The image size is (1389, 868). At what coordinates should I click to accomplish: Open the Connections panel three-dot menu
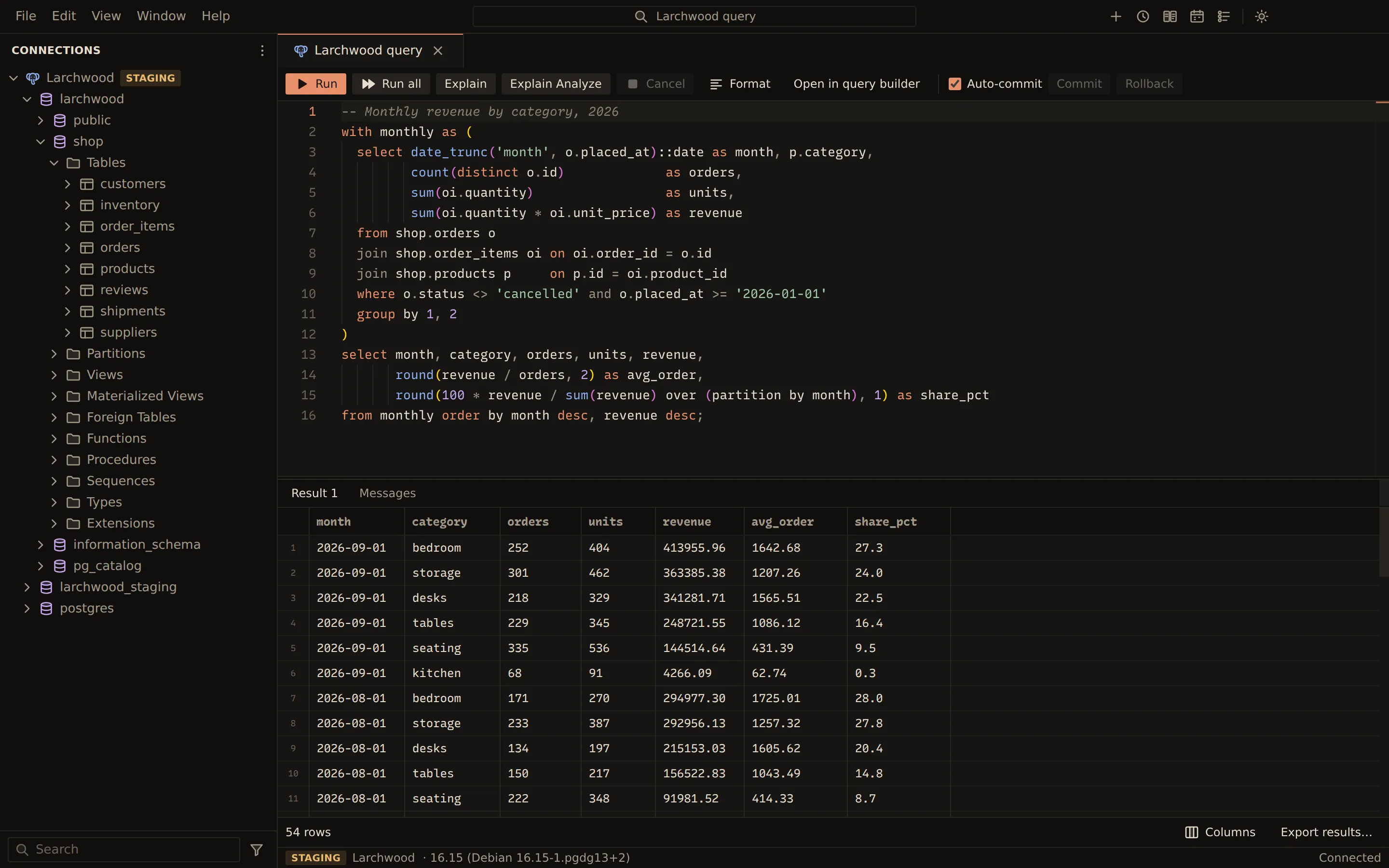[x=262, y=51]
